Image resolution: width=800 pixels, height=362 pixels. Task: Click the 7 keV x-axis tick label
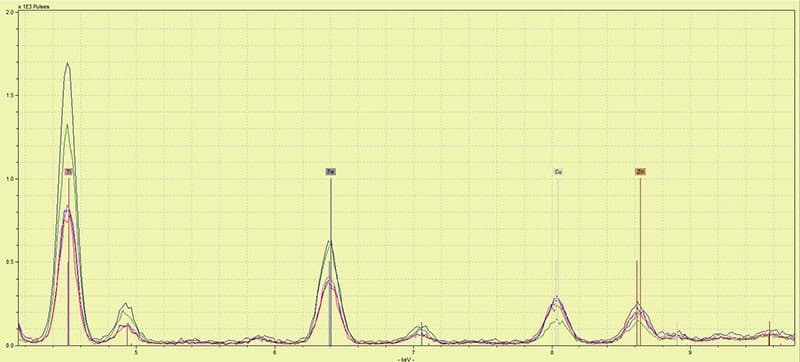tap(413, 351)
